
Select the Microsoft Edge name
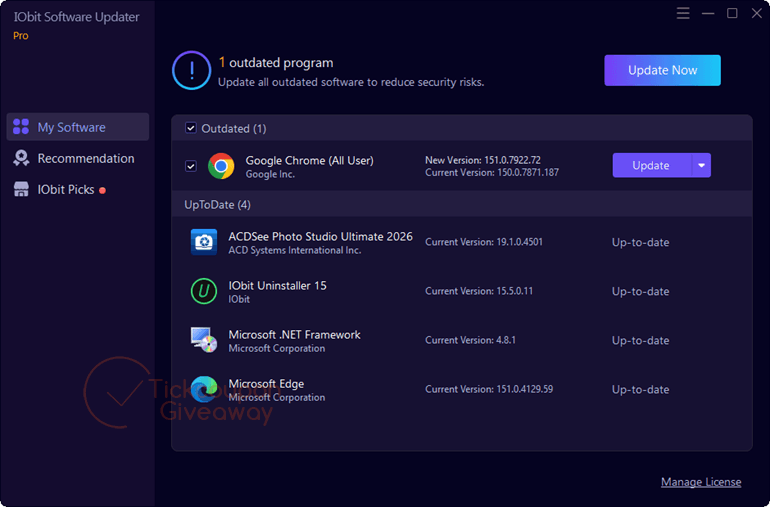(266, 384)
